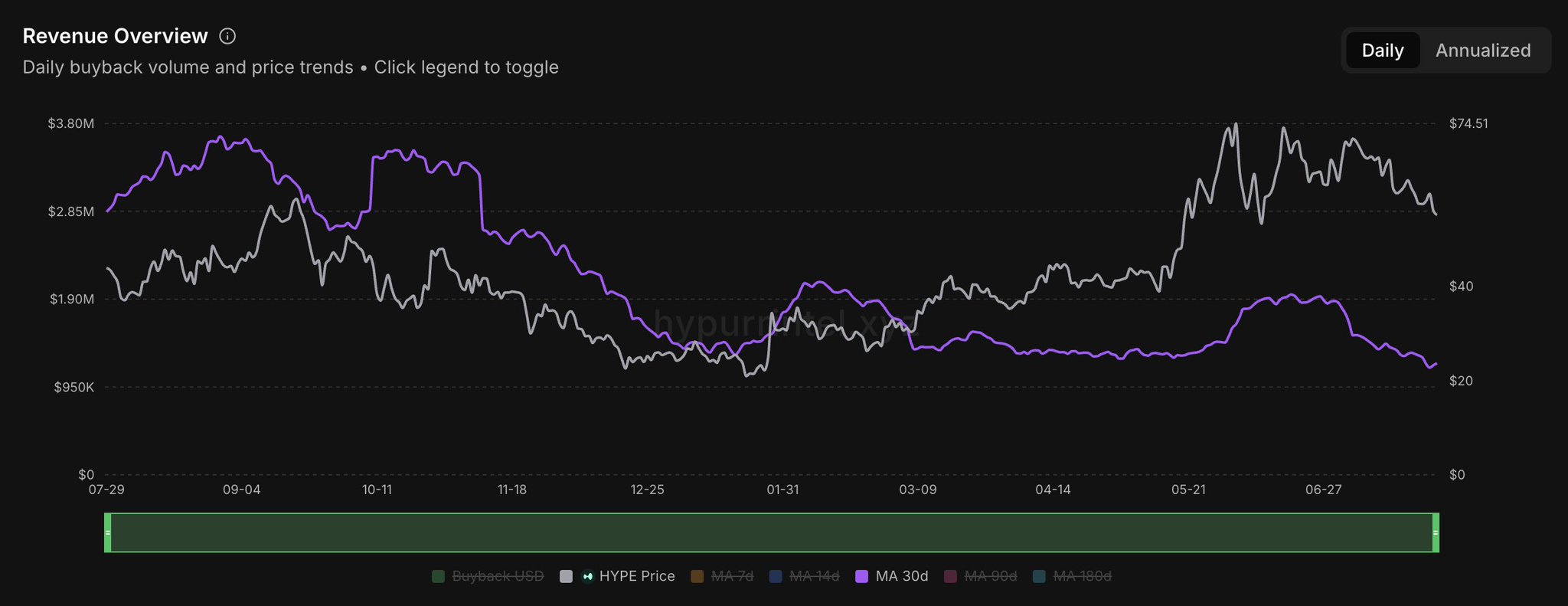This screenshot has height=606, width=1568.
Task: Toggle the Buyback USD legend series
Action: coord(488,576)
